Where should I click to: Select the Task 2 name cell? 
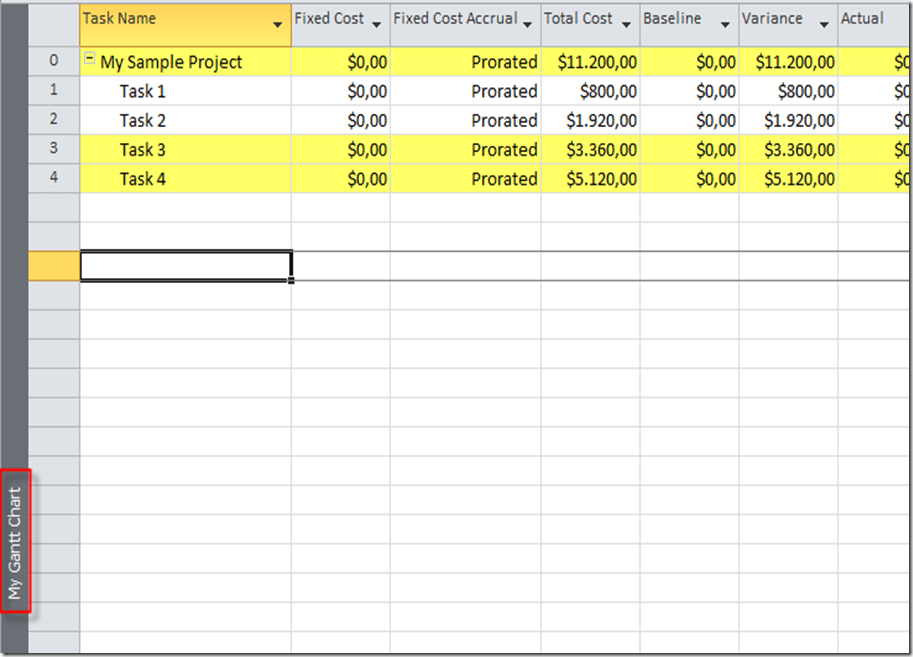tap(143, 120)
